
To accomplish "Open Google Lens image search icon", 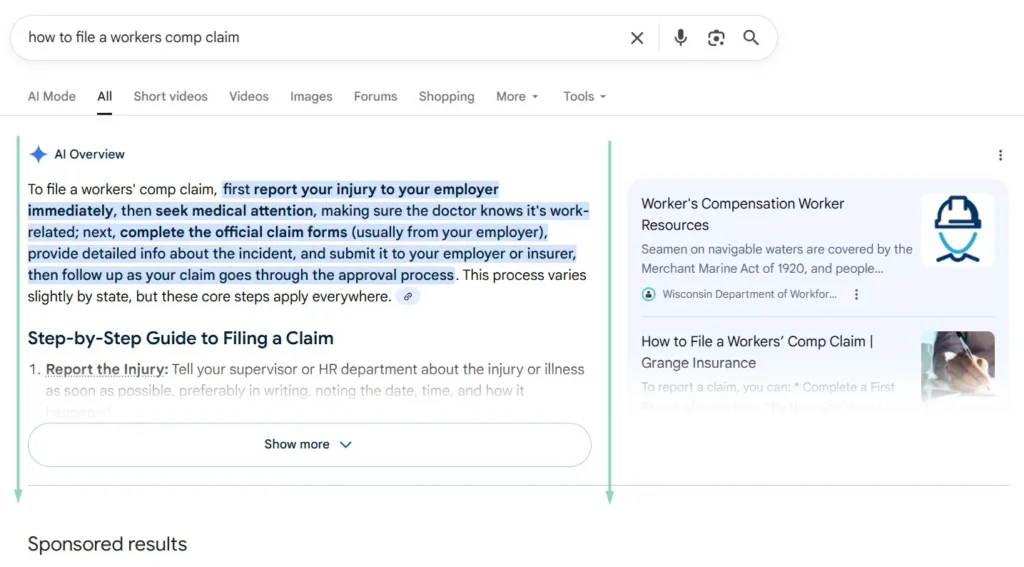I will (716, 38).
